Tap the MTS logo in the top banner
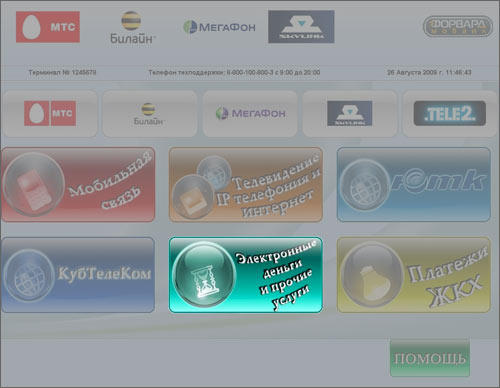The height and width of the screenshot is (388, 500). (x=48, y=27)
